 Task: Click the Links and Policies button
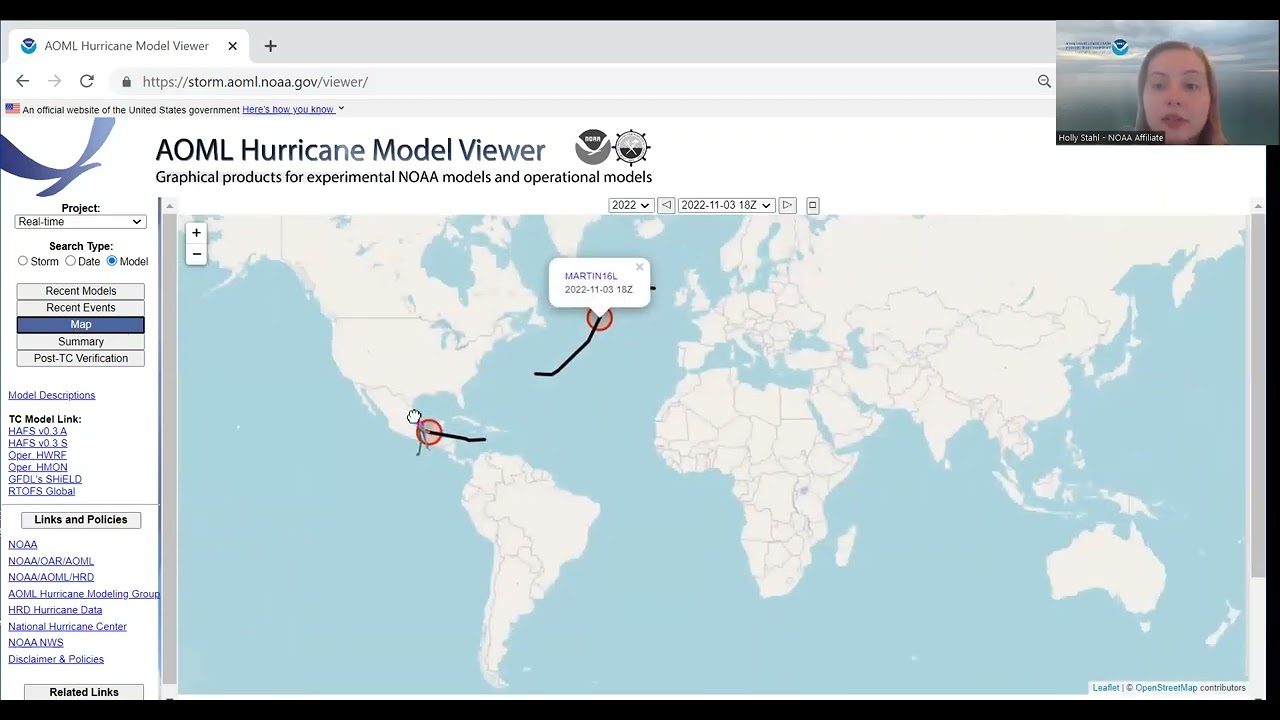81,520
